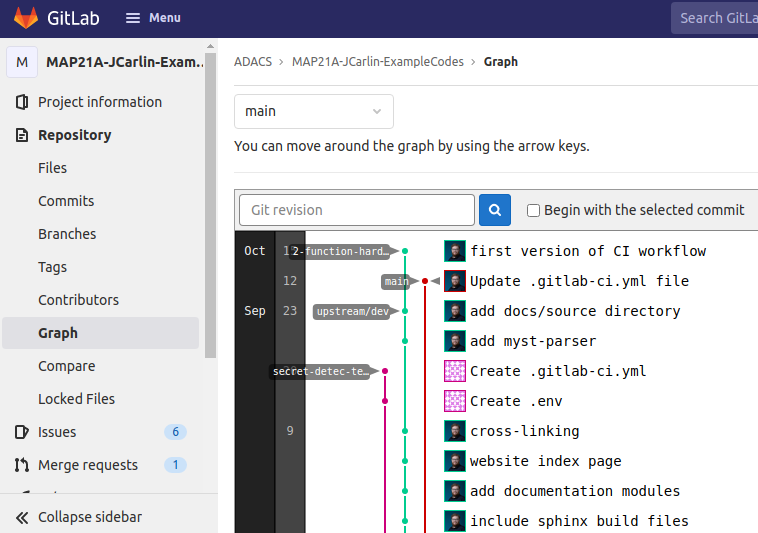
Task: Click the blue search magnifier button
Action: (x=495, y=210)
